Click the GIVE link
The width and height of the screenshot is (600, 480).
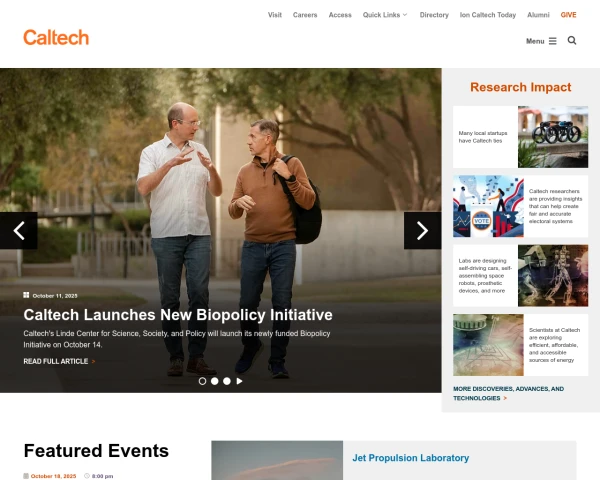(x=568, y=15)
